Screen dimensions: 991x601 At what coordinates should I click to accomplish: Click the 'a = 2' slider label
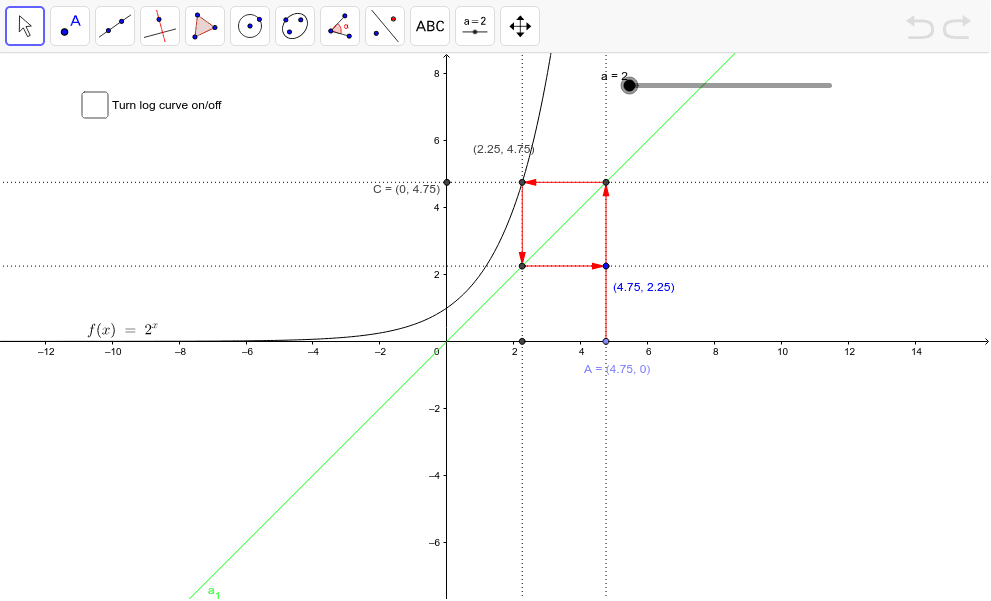pyautogui.click(x=614, y=76)
